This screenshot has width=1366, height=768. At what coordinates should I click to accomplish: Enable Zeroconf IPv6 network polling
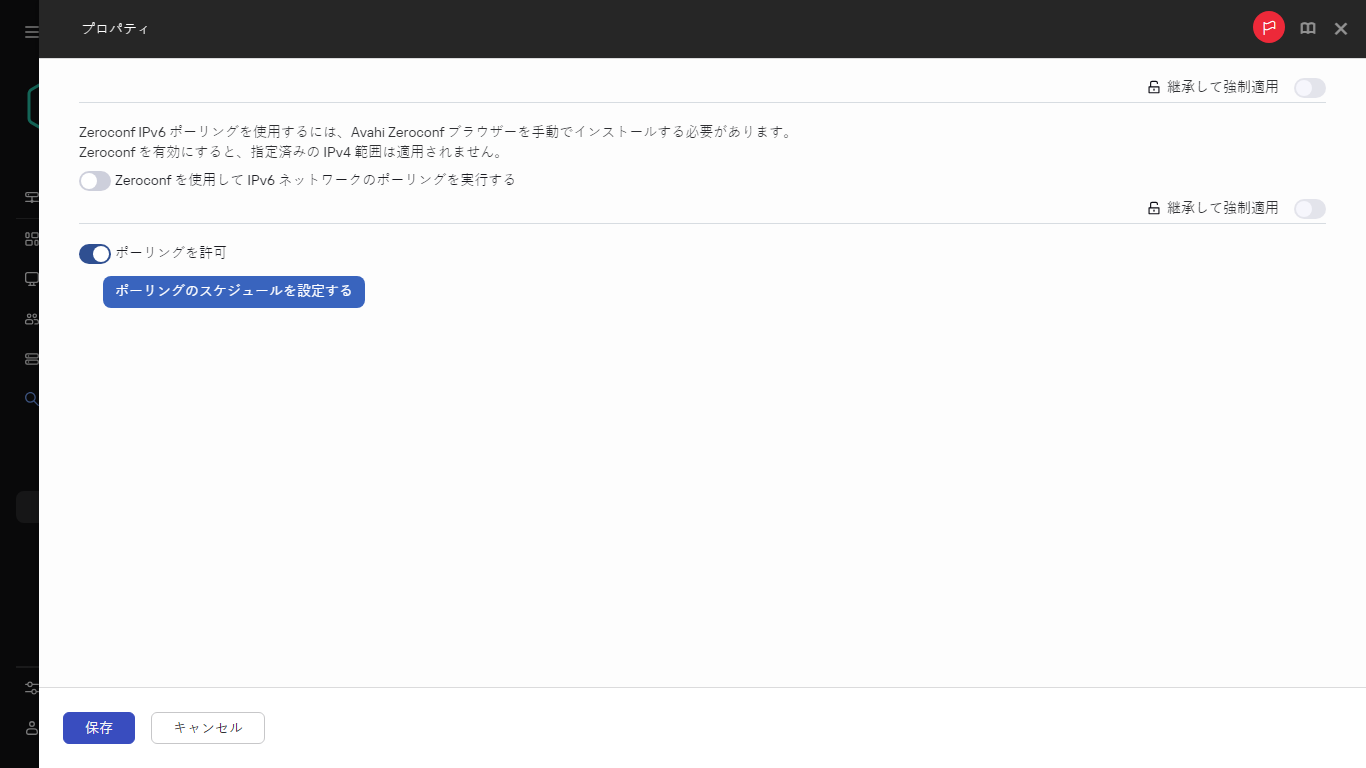point(94,180)
